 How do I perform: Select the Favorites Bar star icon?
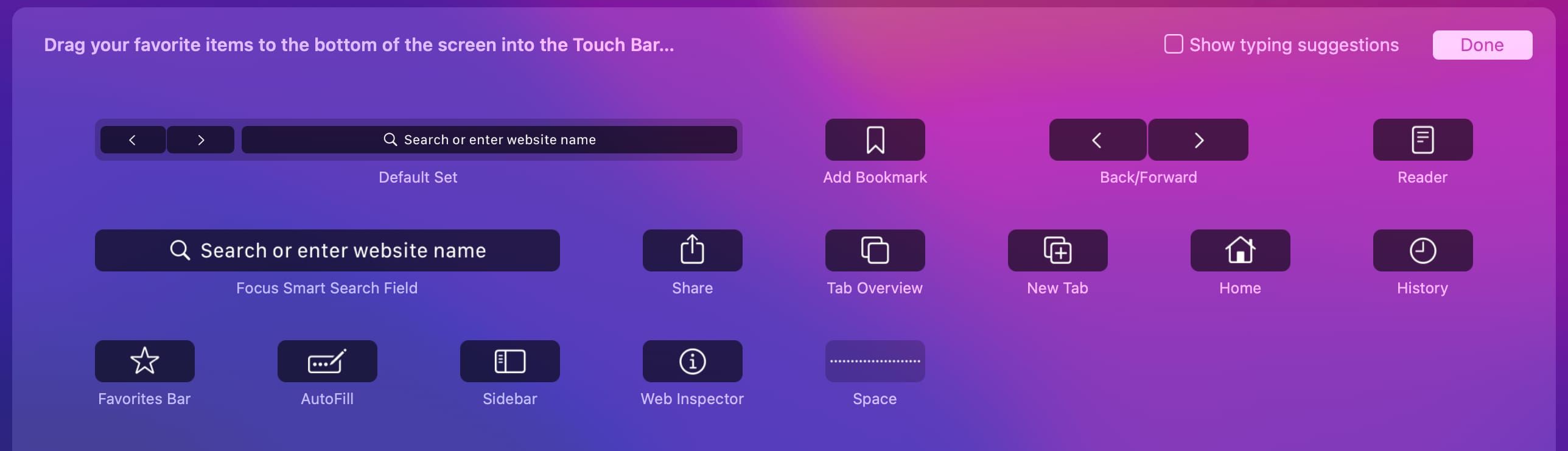click(144, 362)
